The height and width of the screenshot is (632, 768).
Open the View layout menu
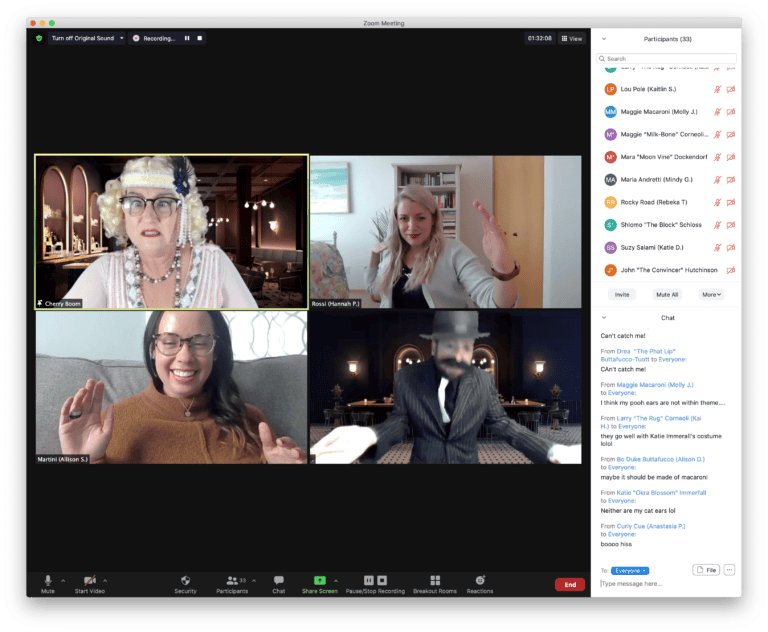(572, 38)
